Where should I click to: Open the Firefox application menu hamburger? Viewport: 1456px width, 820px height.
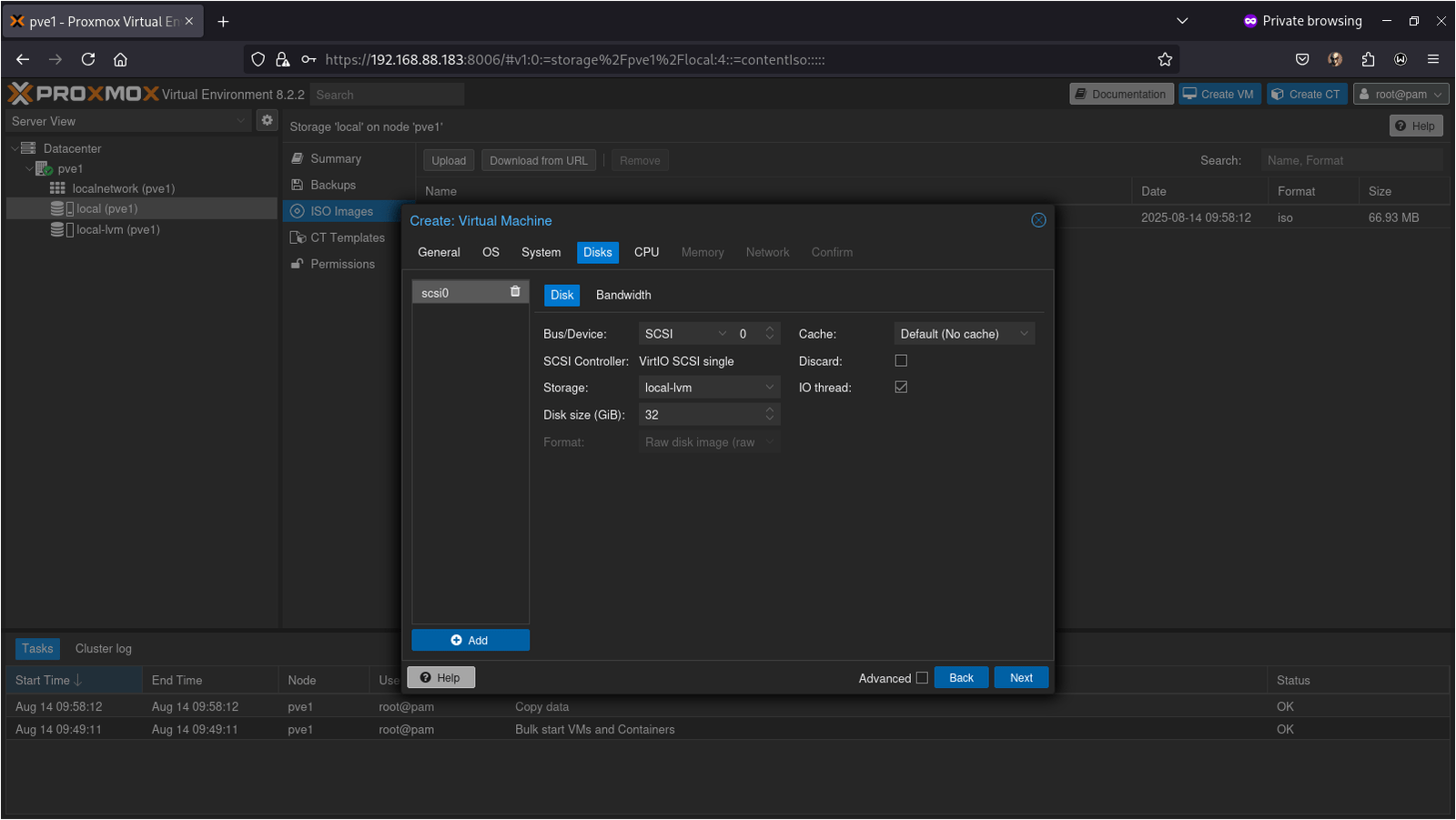(1433, 59)
